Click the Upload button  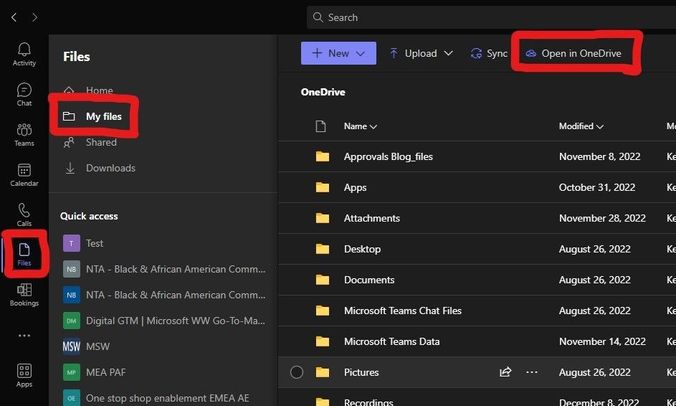(420, 53)
